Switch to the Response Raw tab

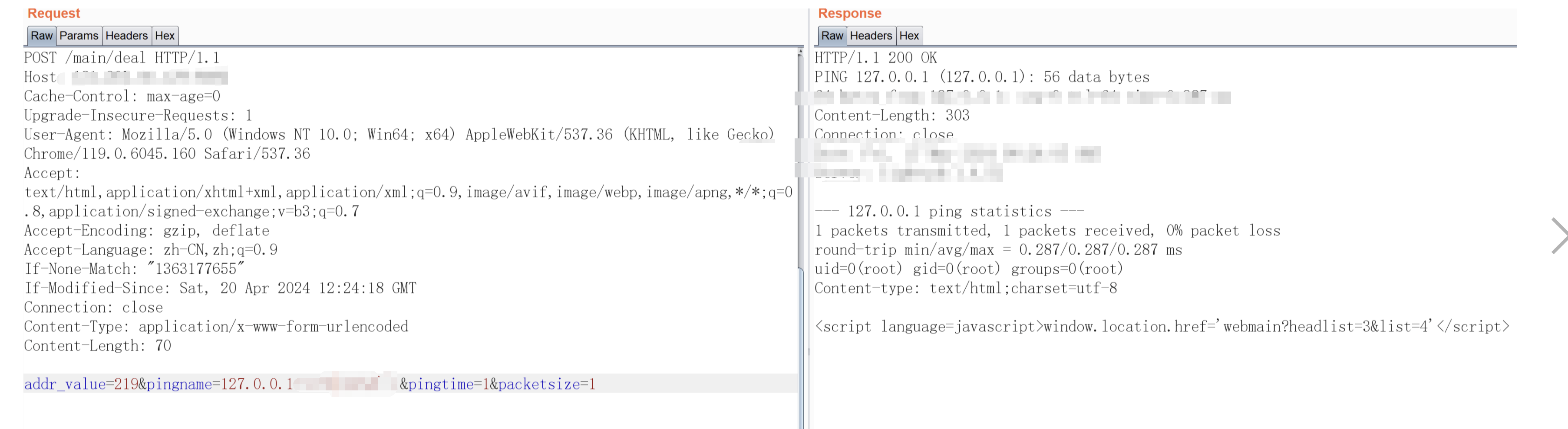(x=832, y=36)
